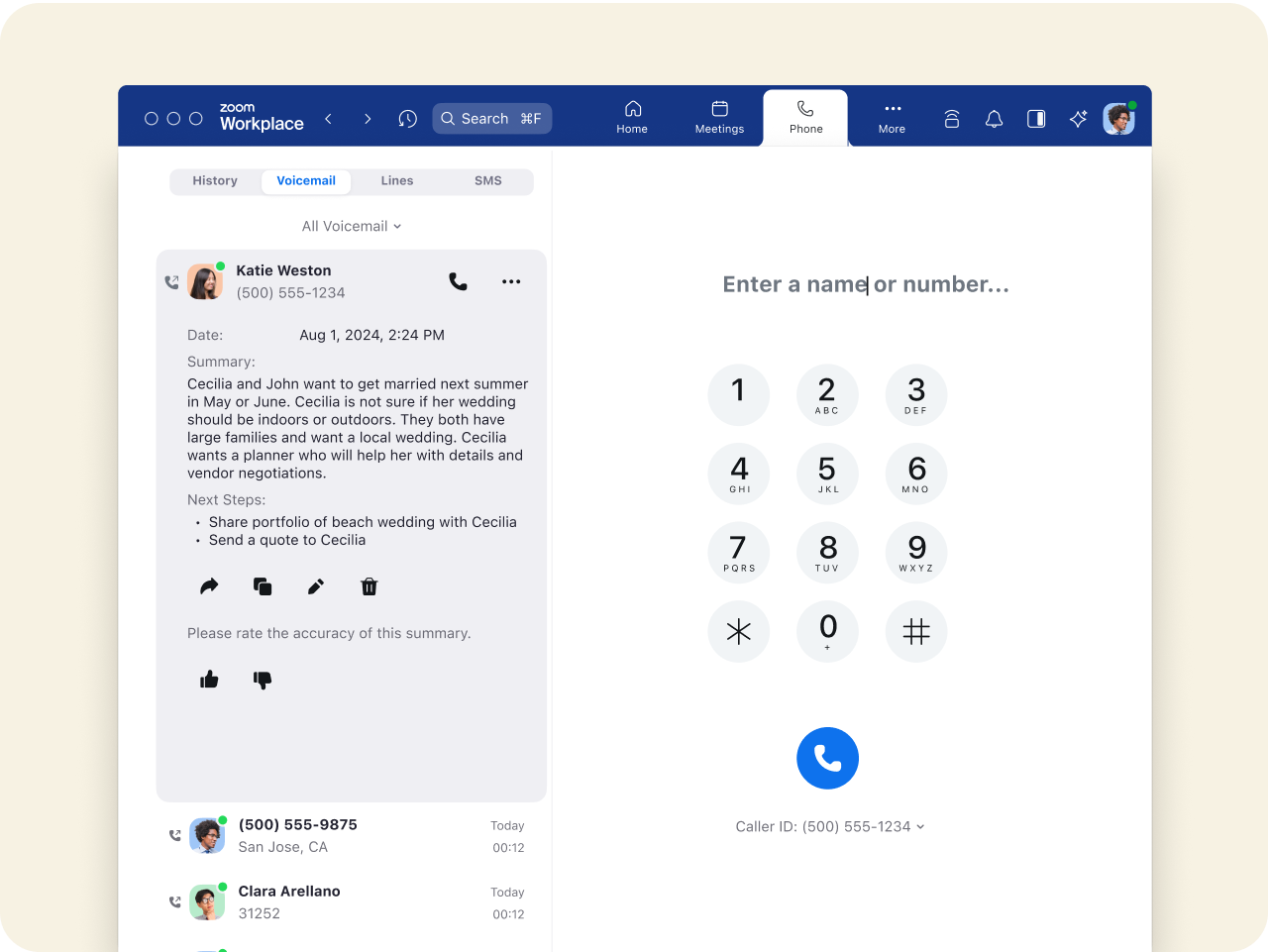Edit the voicemail summary with pencil icon
1268x952 pixels.
pyautogui.click(x=316, y=586)
